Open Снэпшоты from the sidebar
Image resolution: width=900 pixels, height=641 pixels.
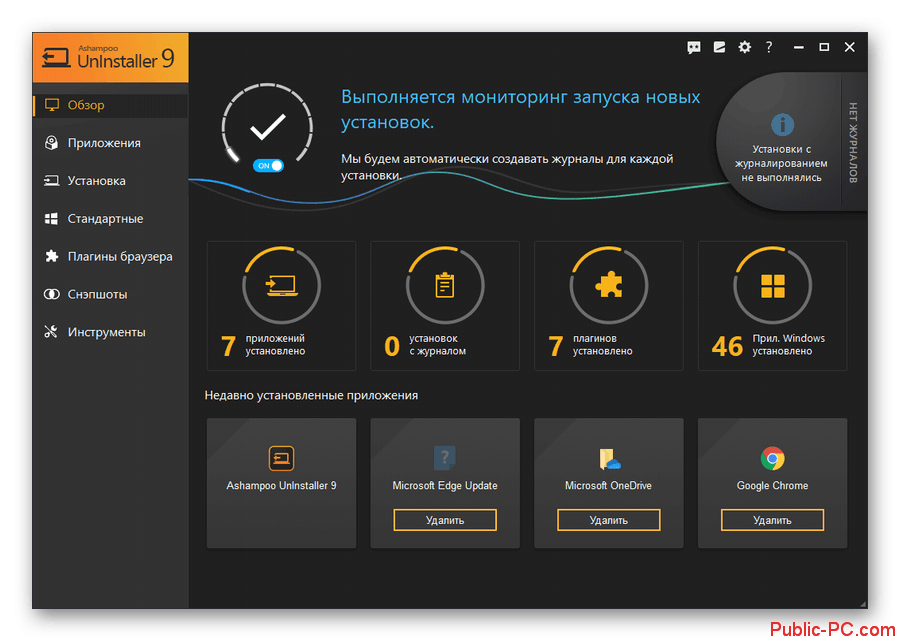tap(97, 295)
